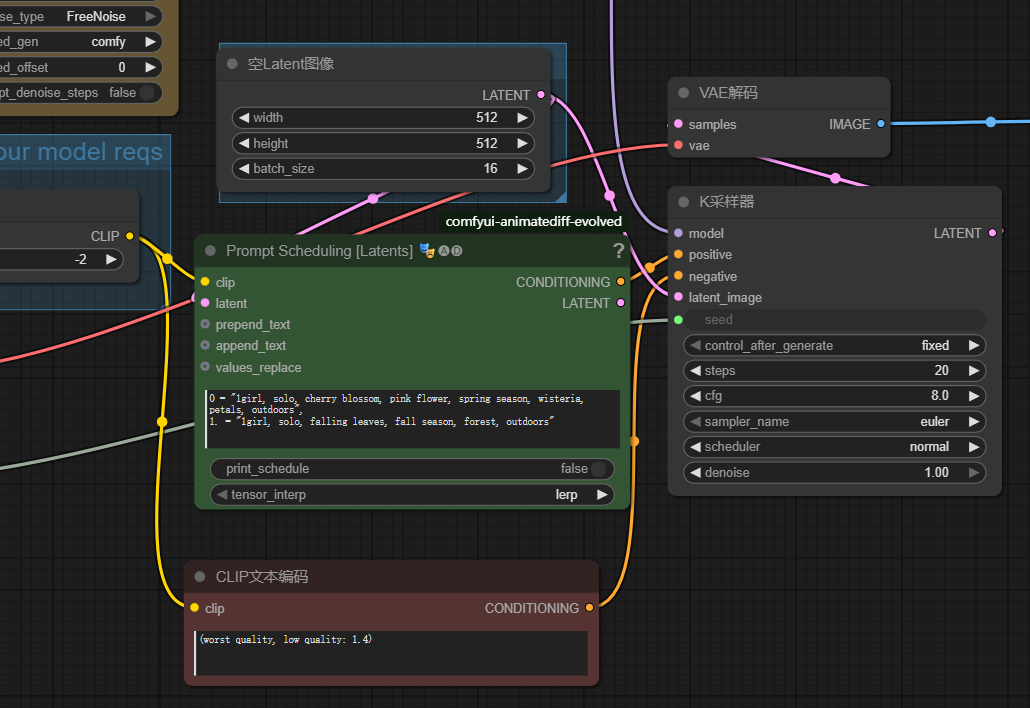Click the cfg 8.0 value slider
Image resolution: width=1030 pixels, height=708 pixels.
(x=835, y=396)
